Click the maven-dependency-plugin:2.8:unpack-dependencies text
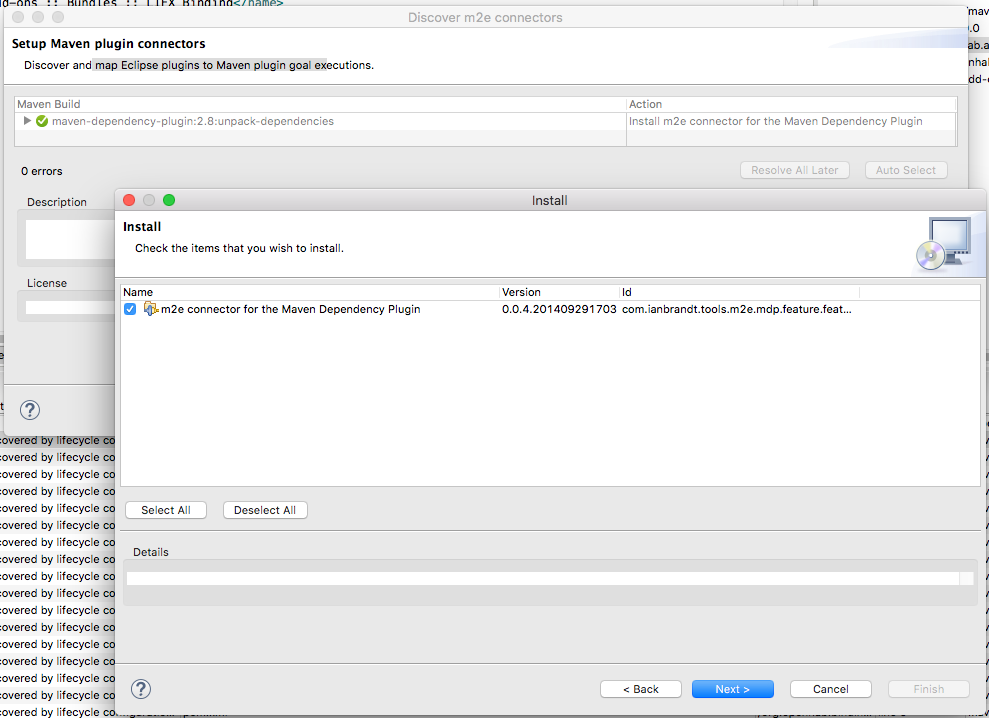Image resolution: width=989 pixels, height=718 pixels. 192,121
